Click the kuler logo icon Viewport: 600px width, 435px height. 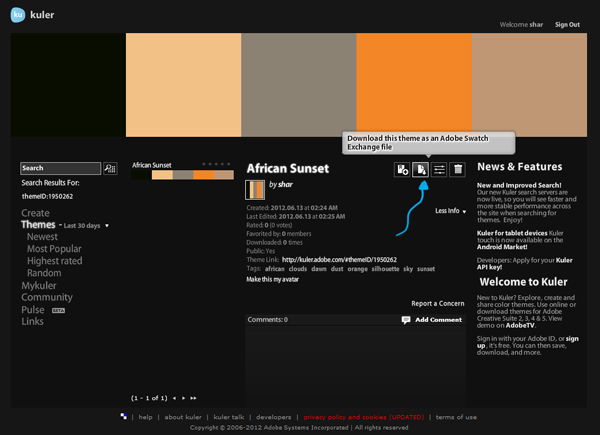[18, 15]
